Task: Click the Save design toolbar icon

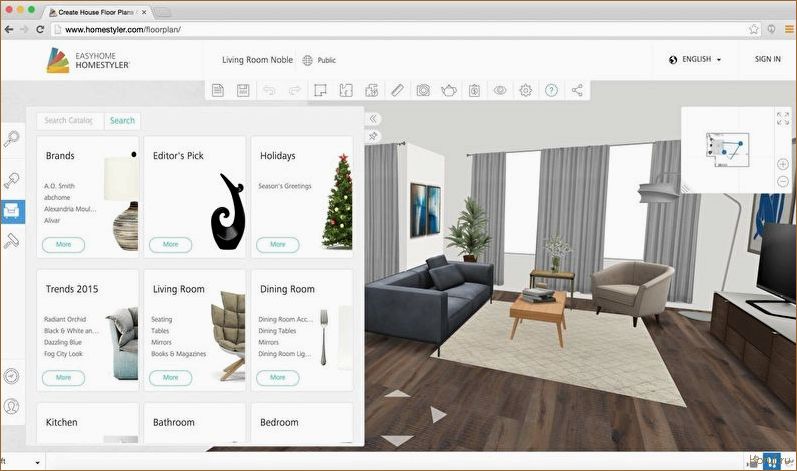Action: pyautogui.click(x=243, y=90)
